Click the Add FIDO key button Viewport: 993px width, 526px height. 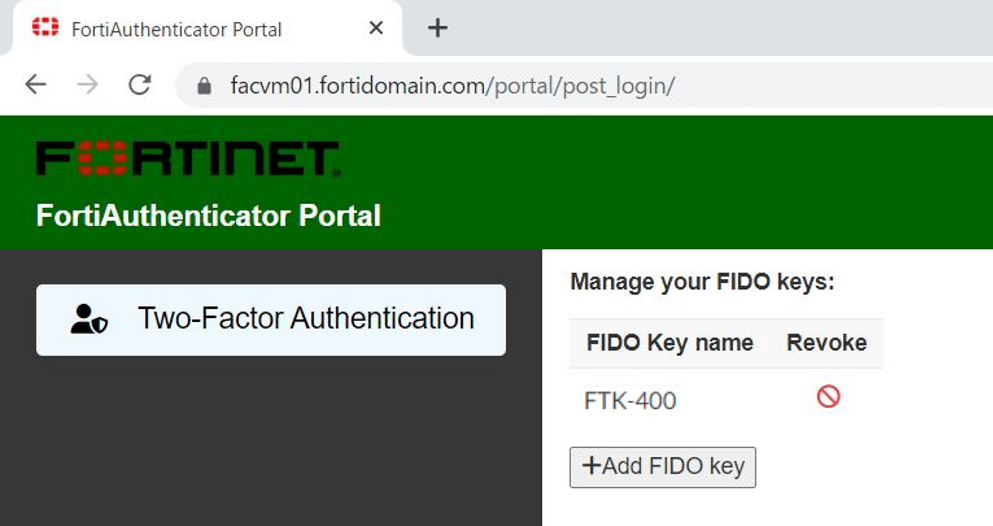coord(662,467)
